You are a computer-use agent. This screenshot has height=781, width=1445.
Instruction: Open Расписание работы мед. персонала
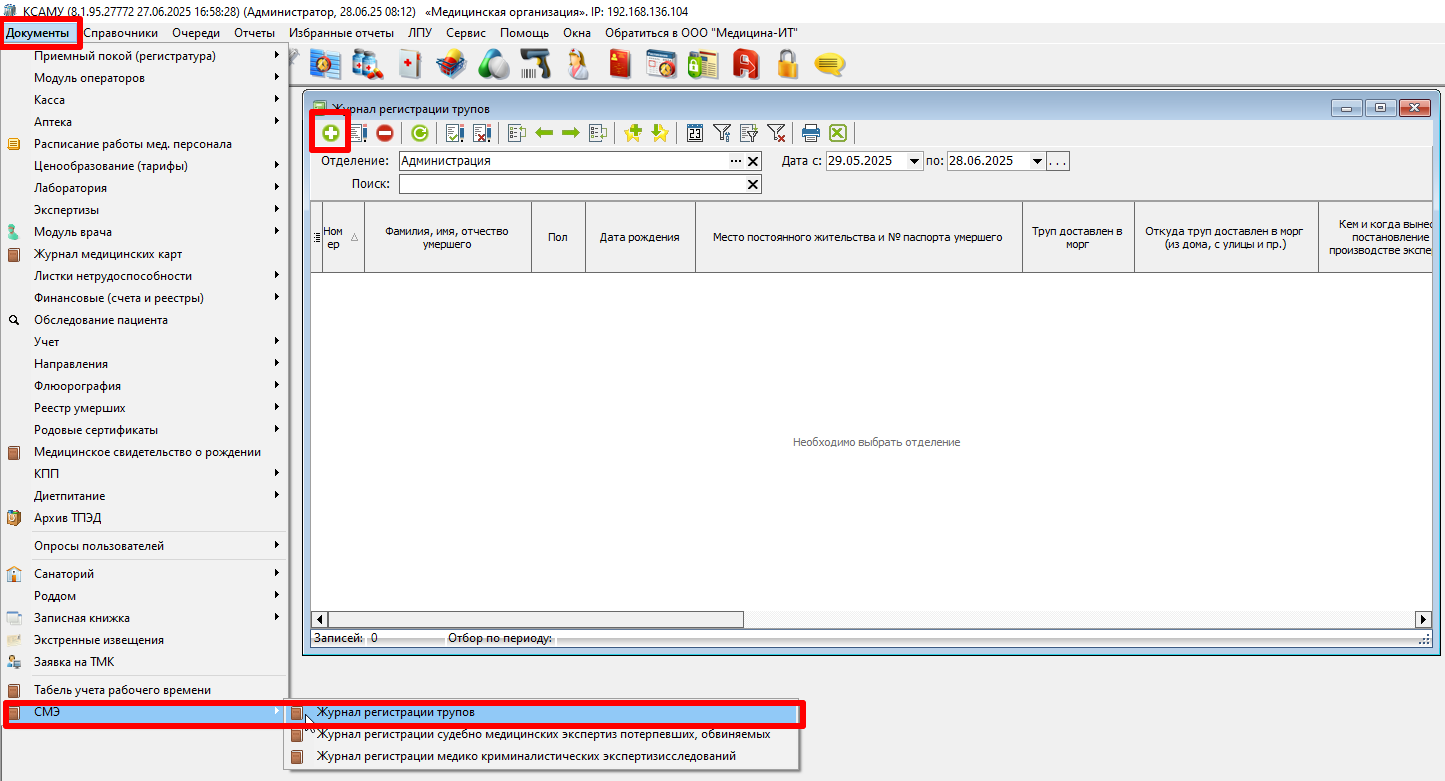[x=146, y=144]
